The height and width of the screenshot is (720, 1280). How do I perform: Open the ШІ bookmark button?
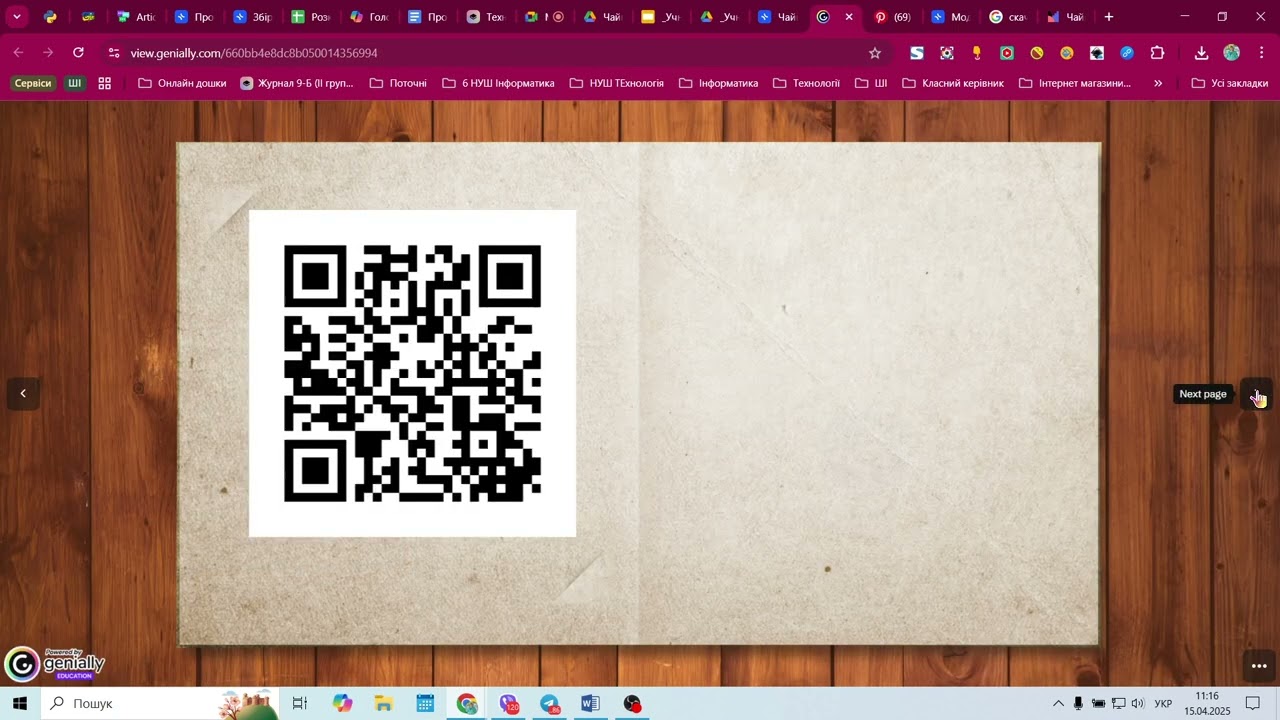(x=75, y=83)
